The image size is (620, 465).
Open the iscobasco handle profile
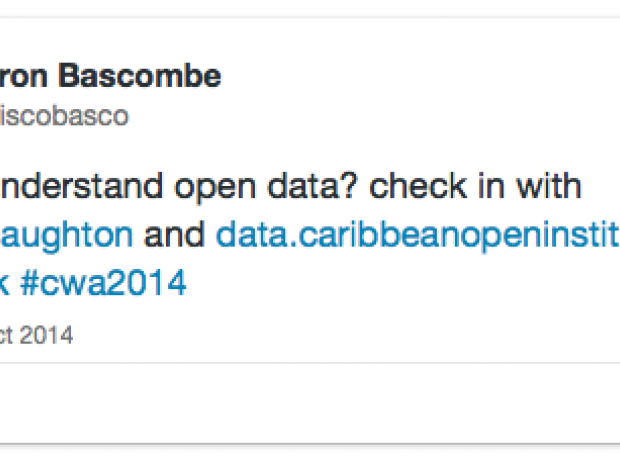(x=64, y=116)
